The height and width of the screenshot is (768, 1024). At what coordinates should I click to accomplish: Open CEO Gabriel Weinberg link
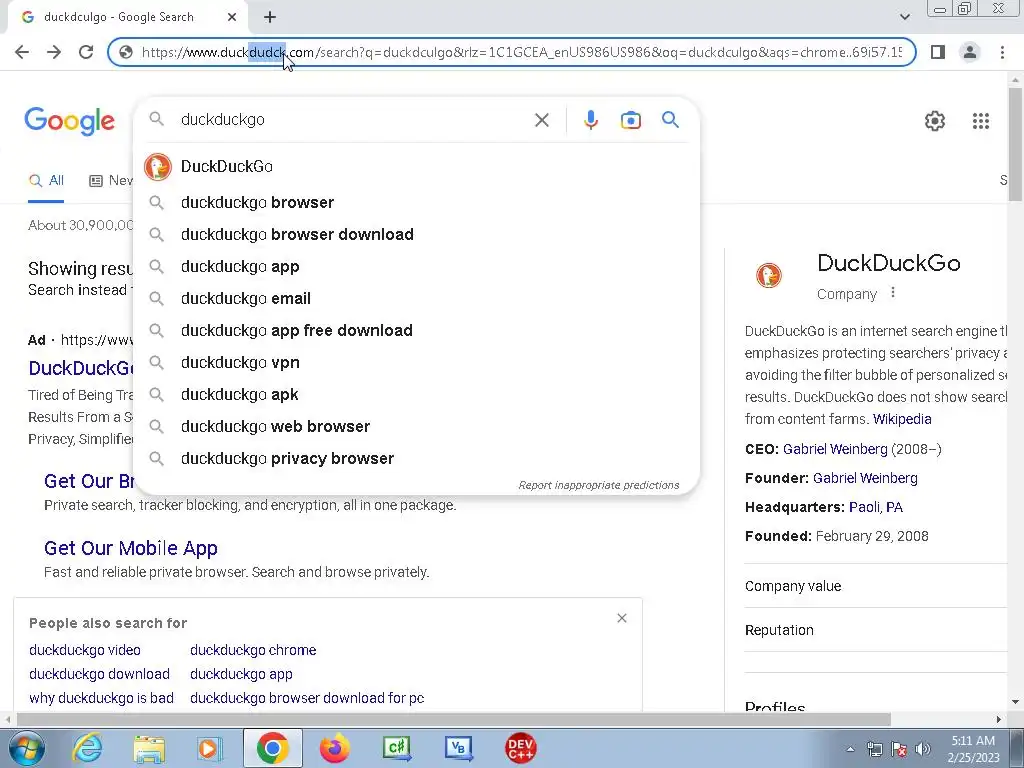click(x=835, y=449)
